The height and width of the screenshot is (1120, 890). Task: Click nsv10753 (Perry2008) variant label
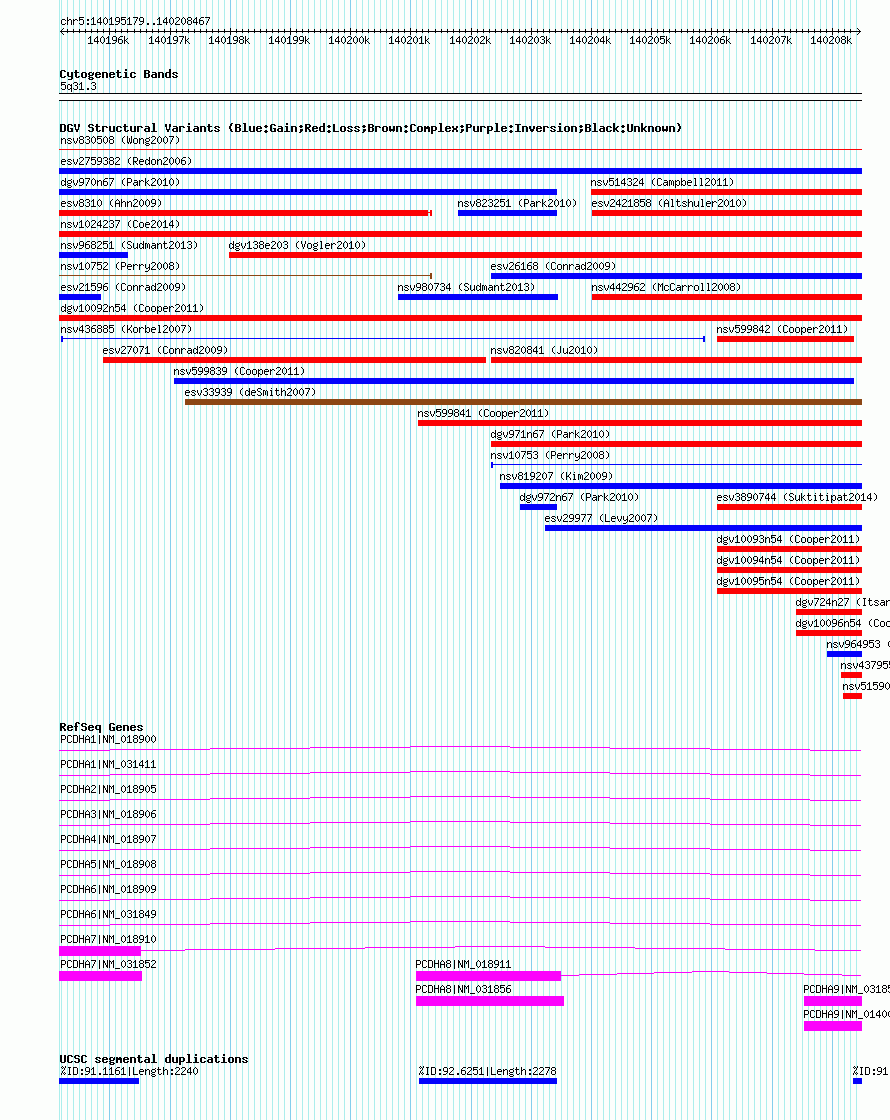click(x=550, y=456)
